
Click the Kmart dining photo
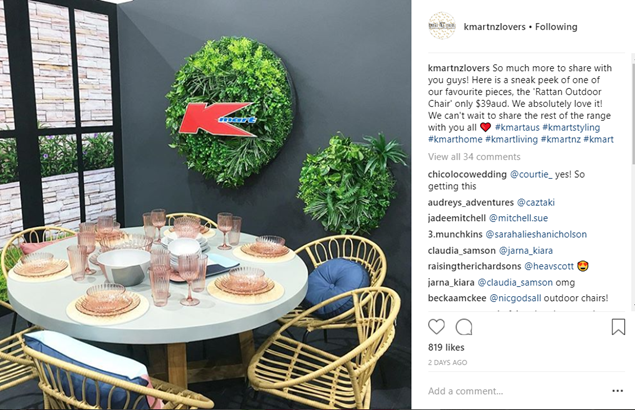(x=206, y=205)
